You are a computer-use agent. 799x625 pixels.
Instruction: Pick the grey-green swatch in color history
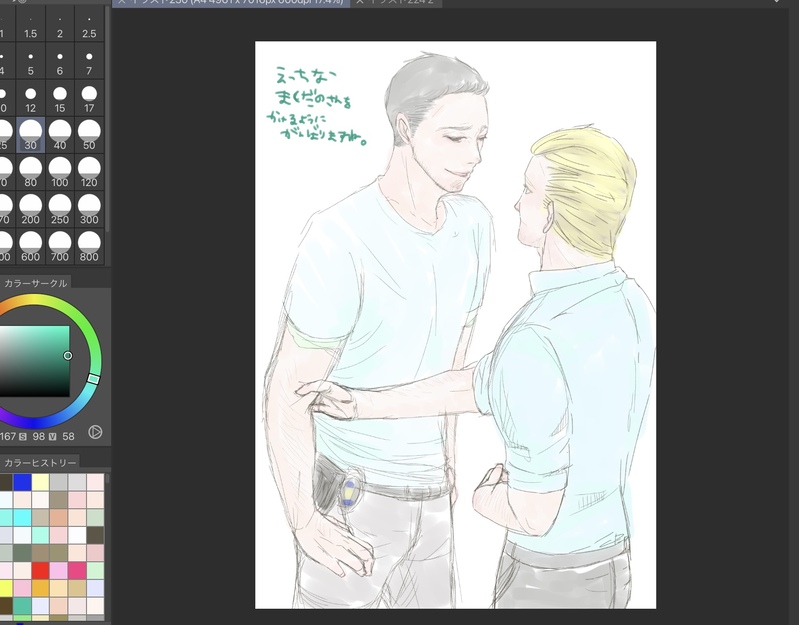pyautogui.click(x=22, y=553)
